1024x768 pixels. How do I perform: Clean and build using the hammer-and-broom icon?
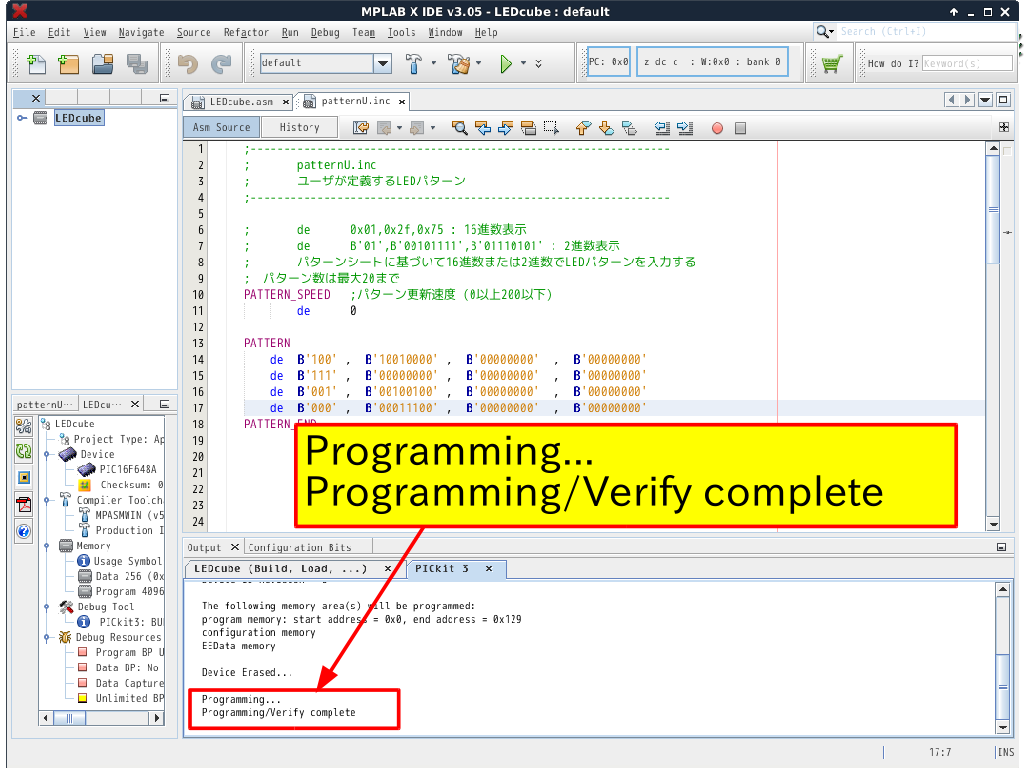(459, 63)
